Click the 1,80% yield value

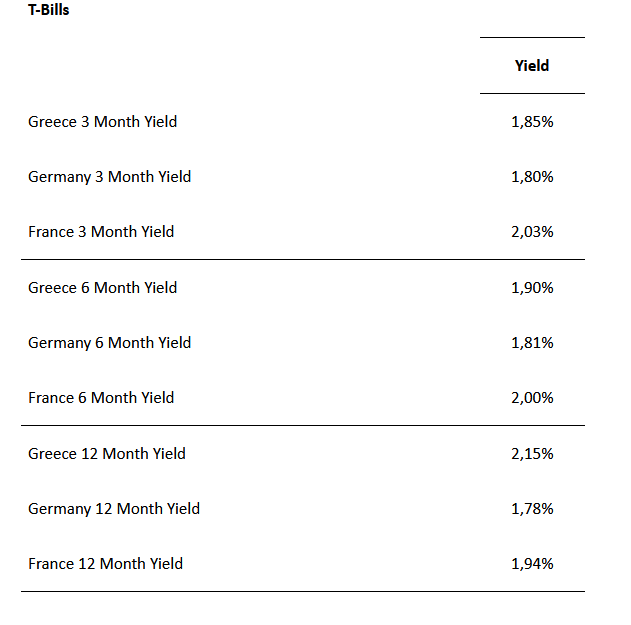click(x=532, y=177)
